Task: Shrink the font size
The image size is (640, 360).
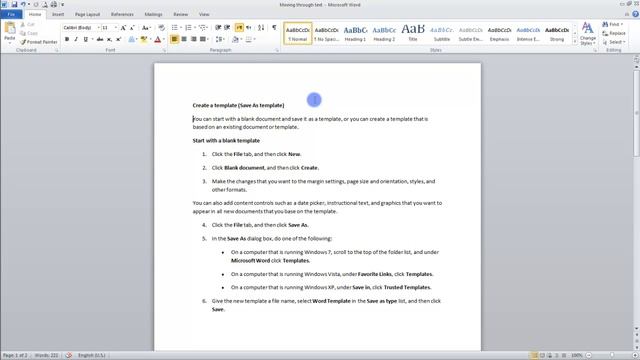Action: point(132,28)
